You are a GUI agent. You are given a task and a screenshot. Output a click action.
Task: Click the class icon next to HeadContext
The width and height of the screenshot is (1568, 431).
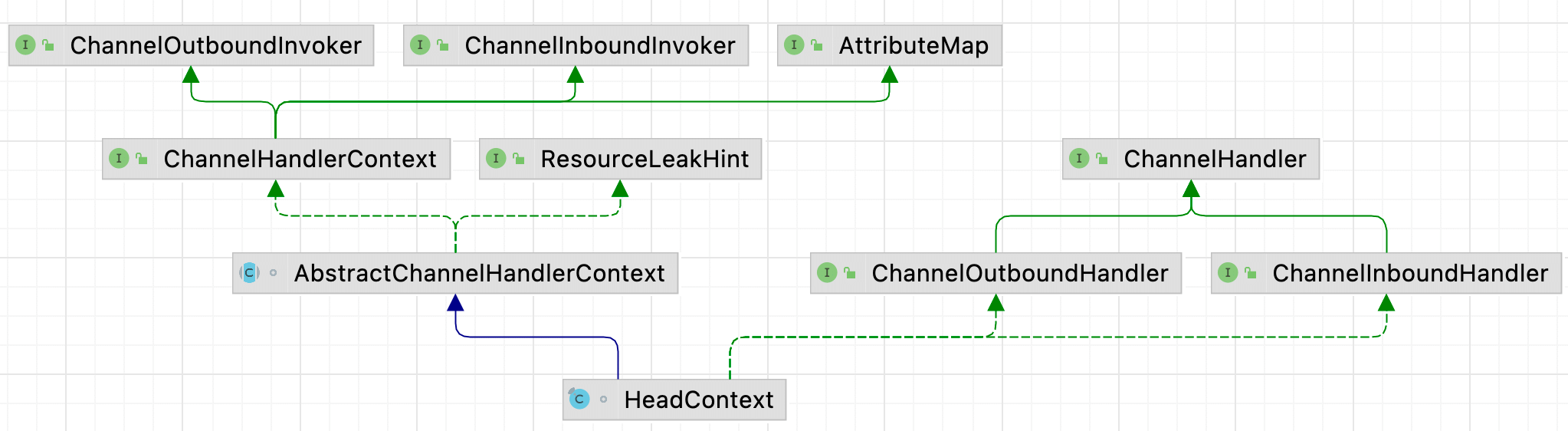(579, 399)
